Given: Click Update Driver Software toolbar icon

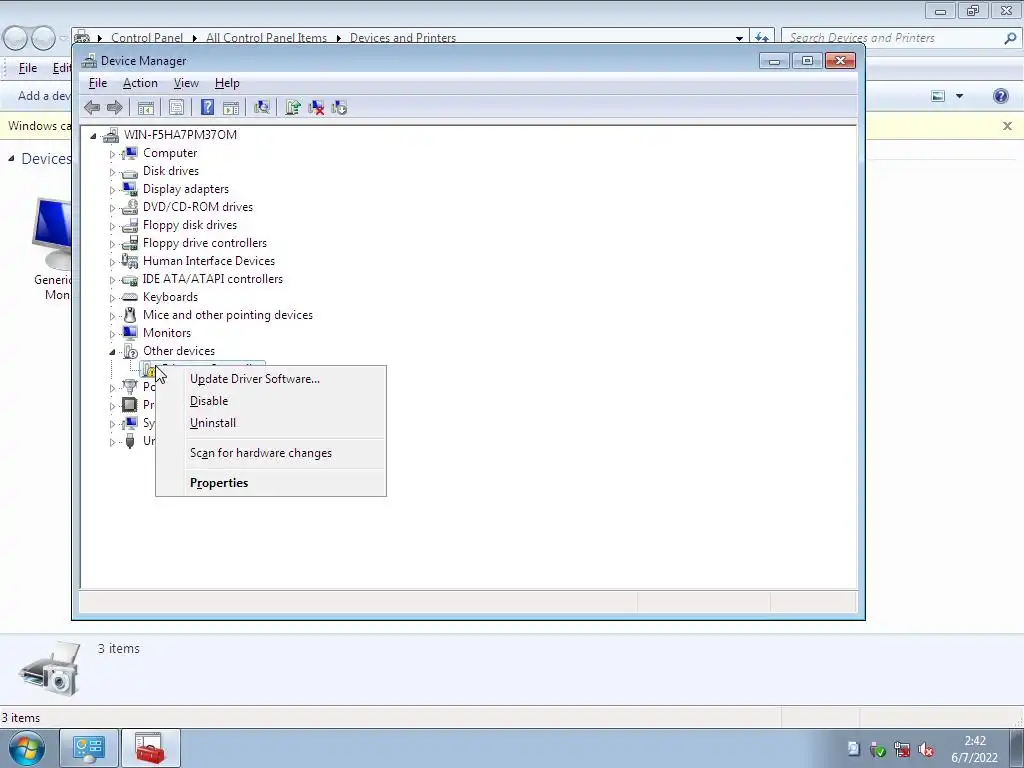Looking at the screenshot, I should click(293, 108).
